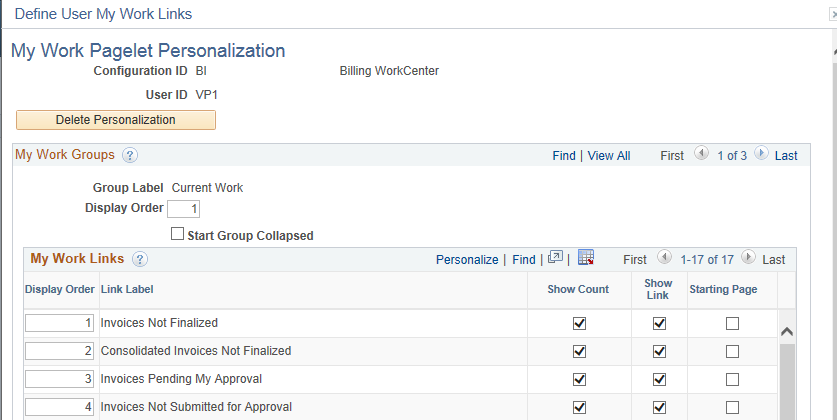Viewport: 837px width, 420px height.
Task: Click 'Invoices Not Submitted for Approval' label text
Action: pyautogui.click(x=196, y=407)
